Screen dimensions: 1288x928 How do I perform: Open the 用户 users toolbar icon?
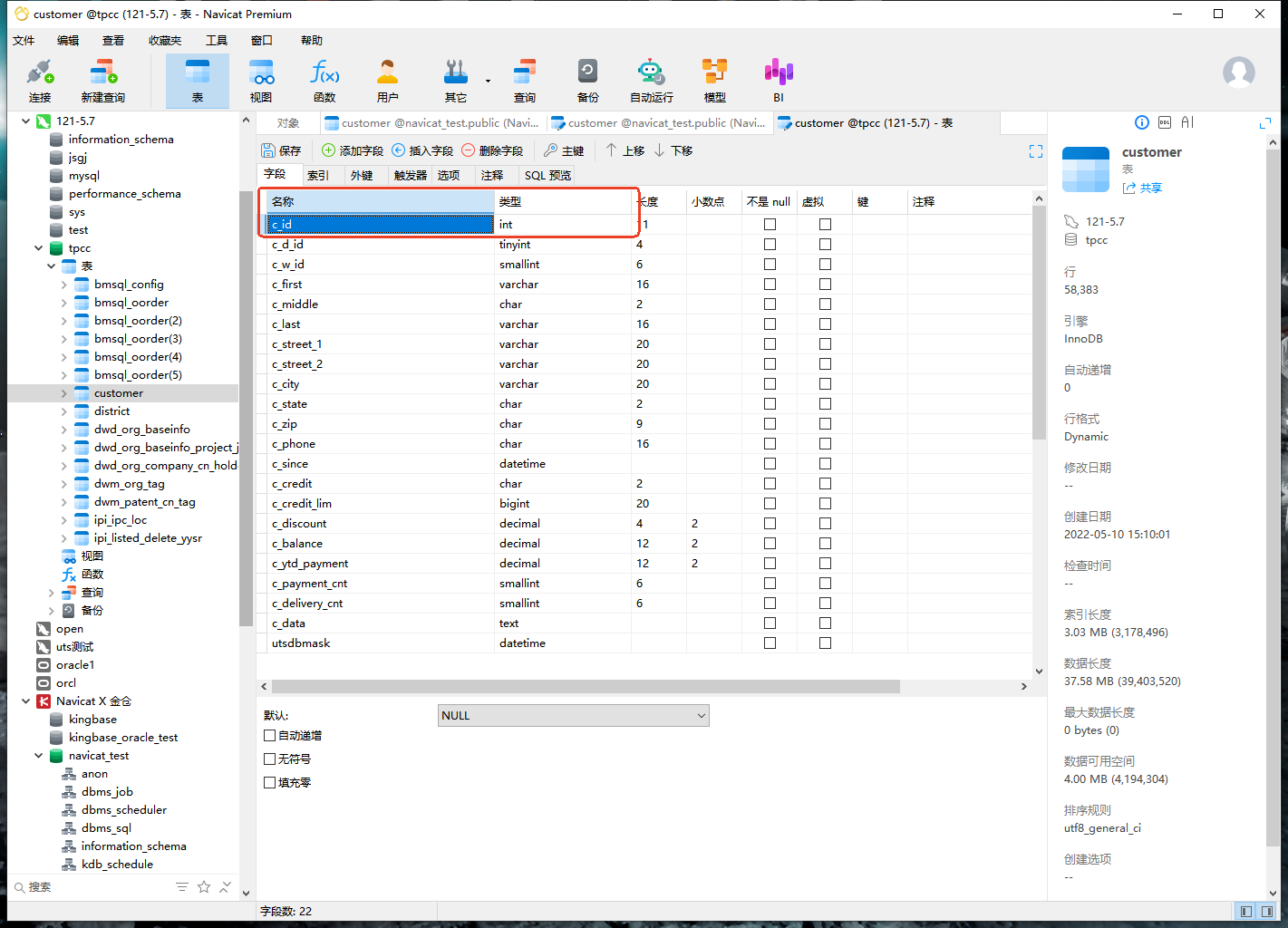click(x=388, y=81)
